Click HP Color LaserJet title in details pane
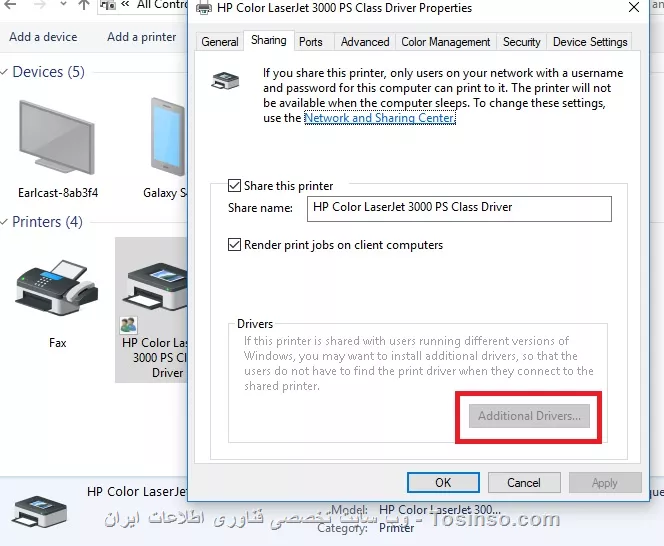 [x=137, y=492]
